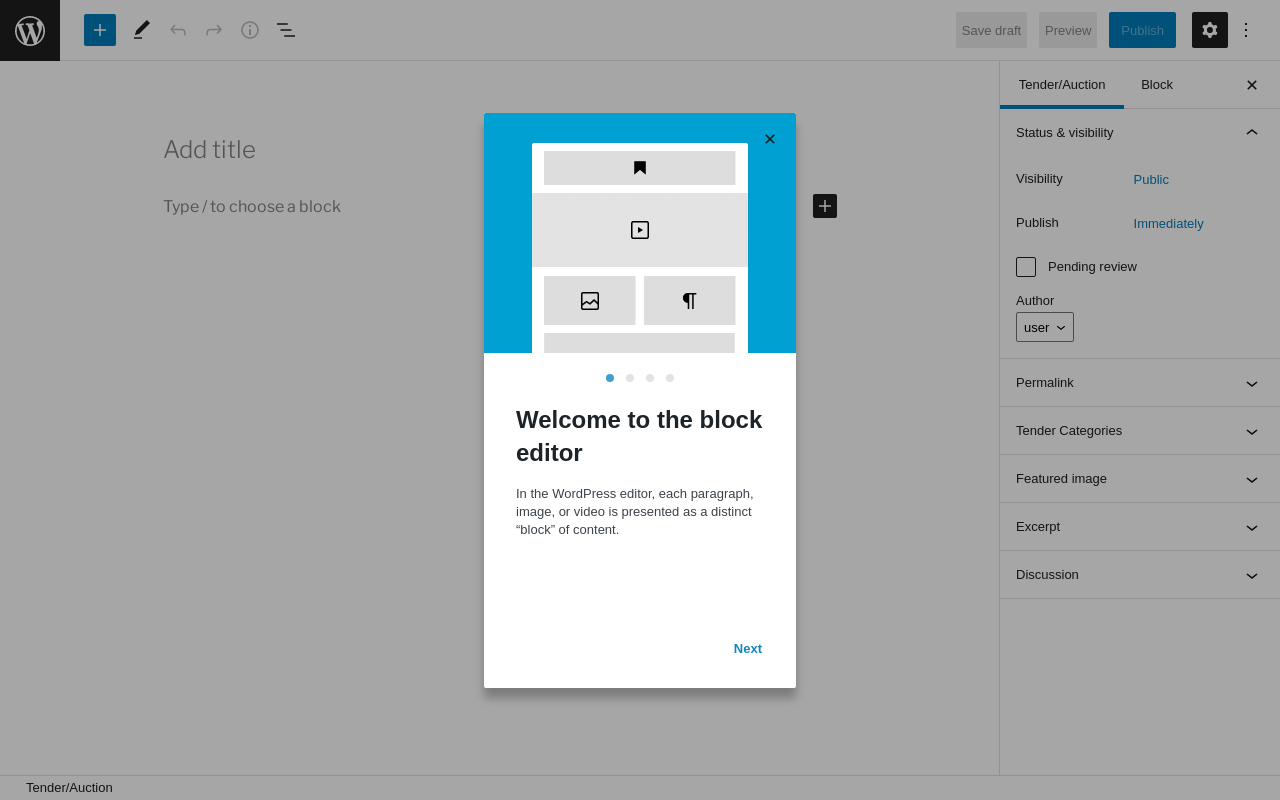This screenshot has width=1280, height=800.
Task: Click the paragraph pilcrow block in illustration
Action: (690, 301)
